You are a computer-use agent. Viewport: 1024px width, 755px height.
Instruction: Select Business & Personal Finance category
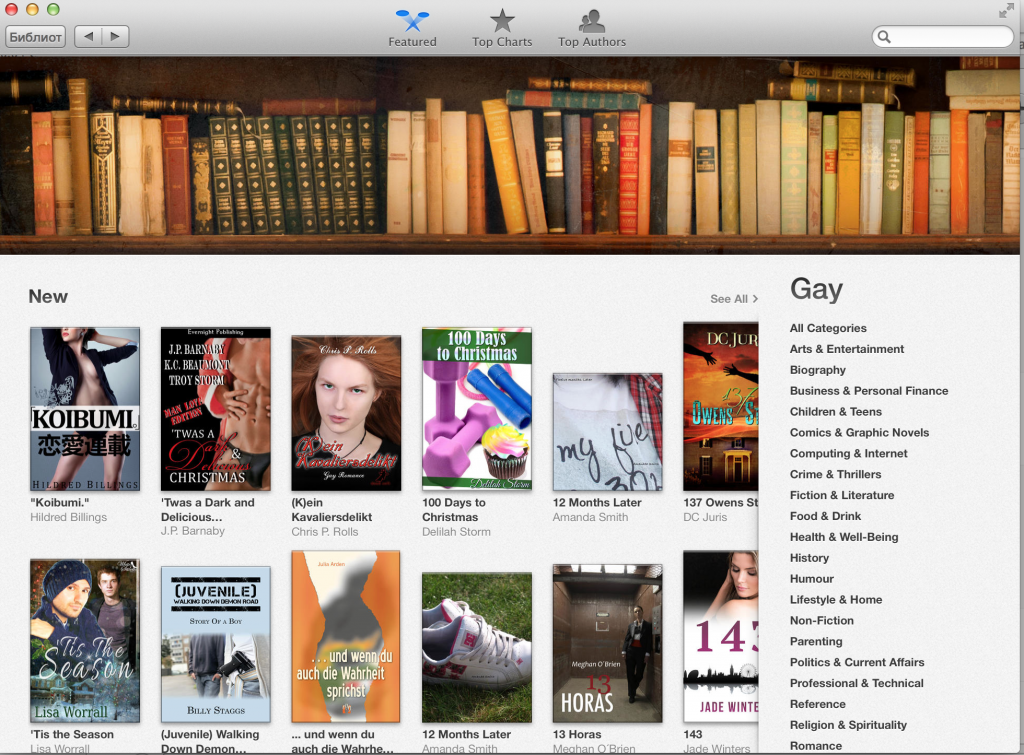click(869, 391)
